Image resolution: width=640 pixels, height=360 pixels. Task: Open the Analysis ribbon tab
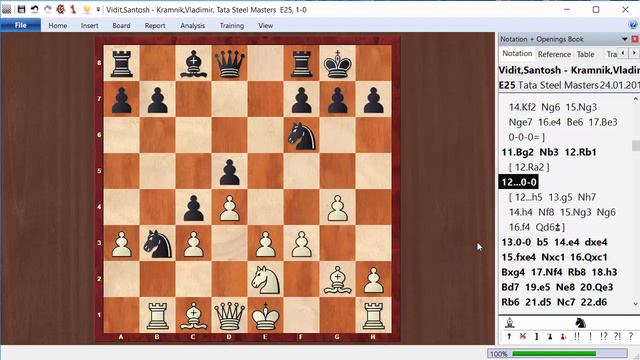point(193,25)
